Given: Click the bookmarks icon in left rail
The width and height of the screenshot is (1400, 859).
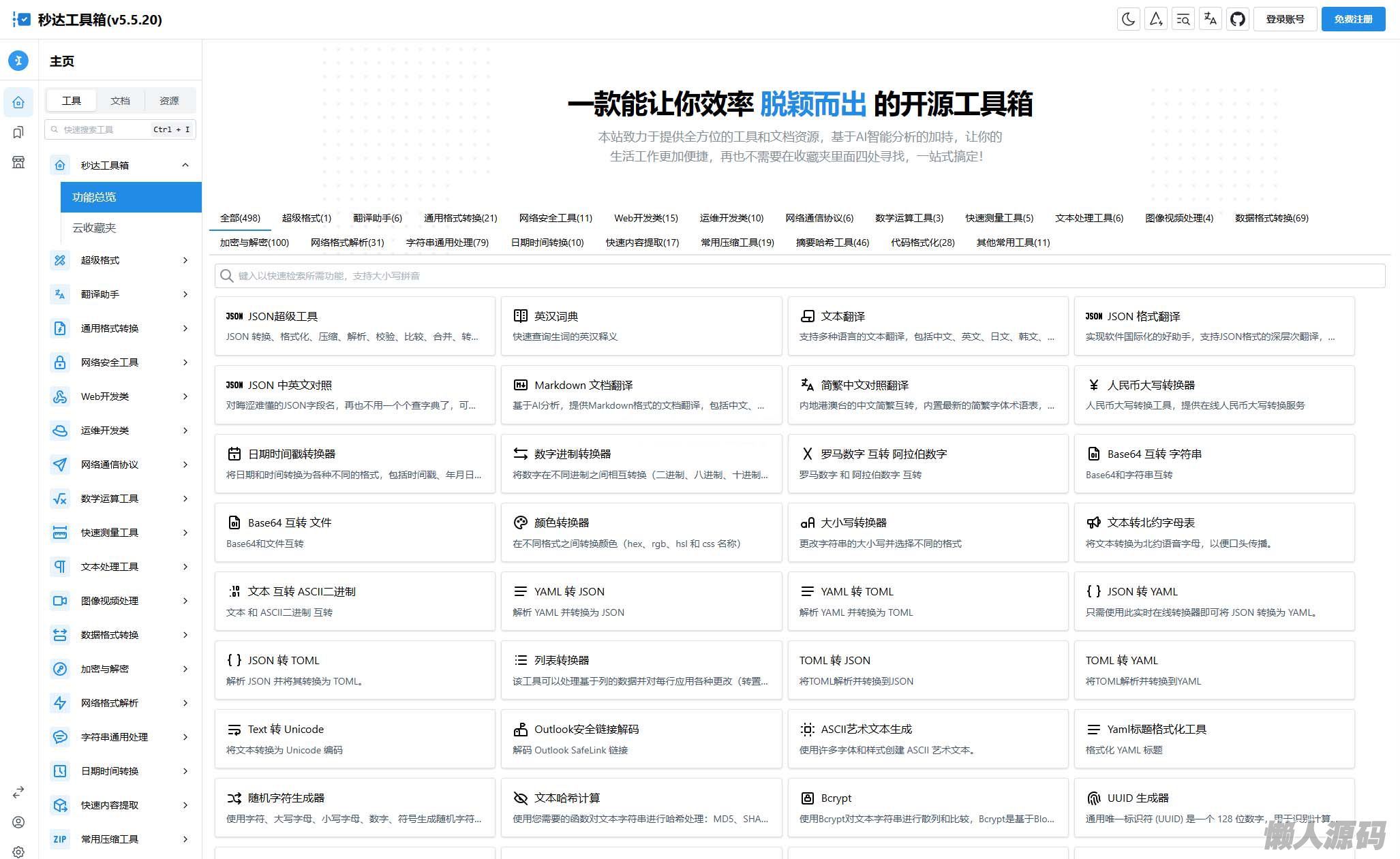Looking at the screenshot, I should point(18,132).
